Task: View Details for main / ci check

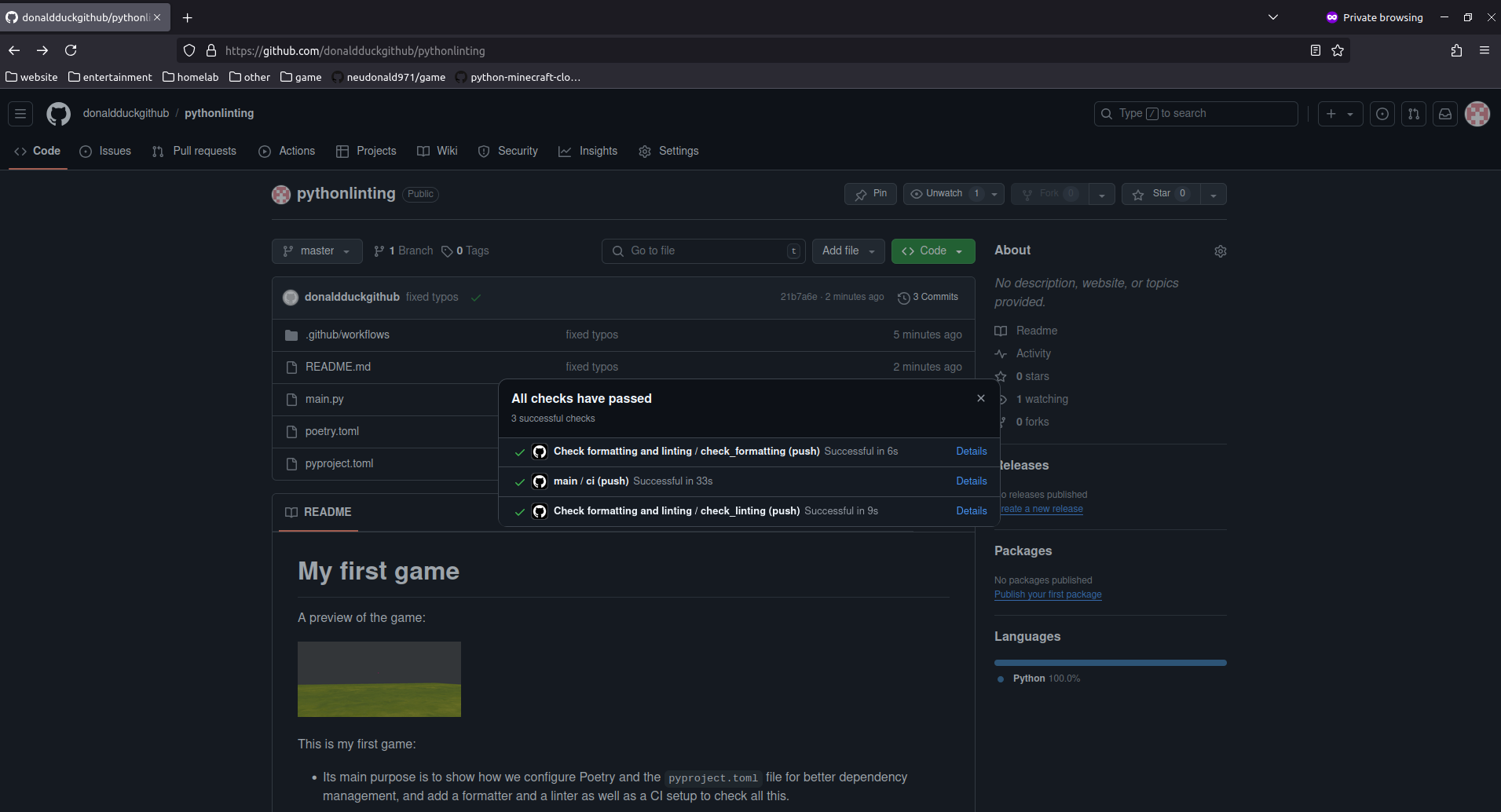Action: point(972,481)
